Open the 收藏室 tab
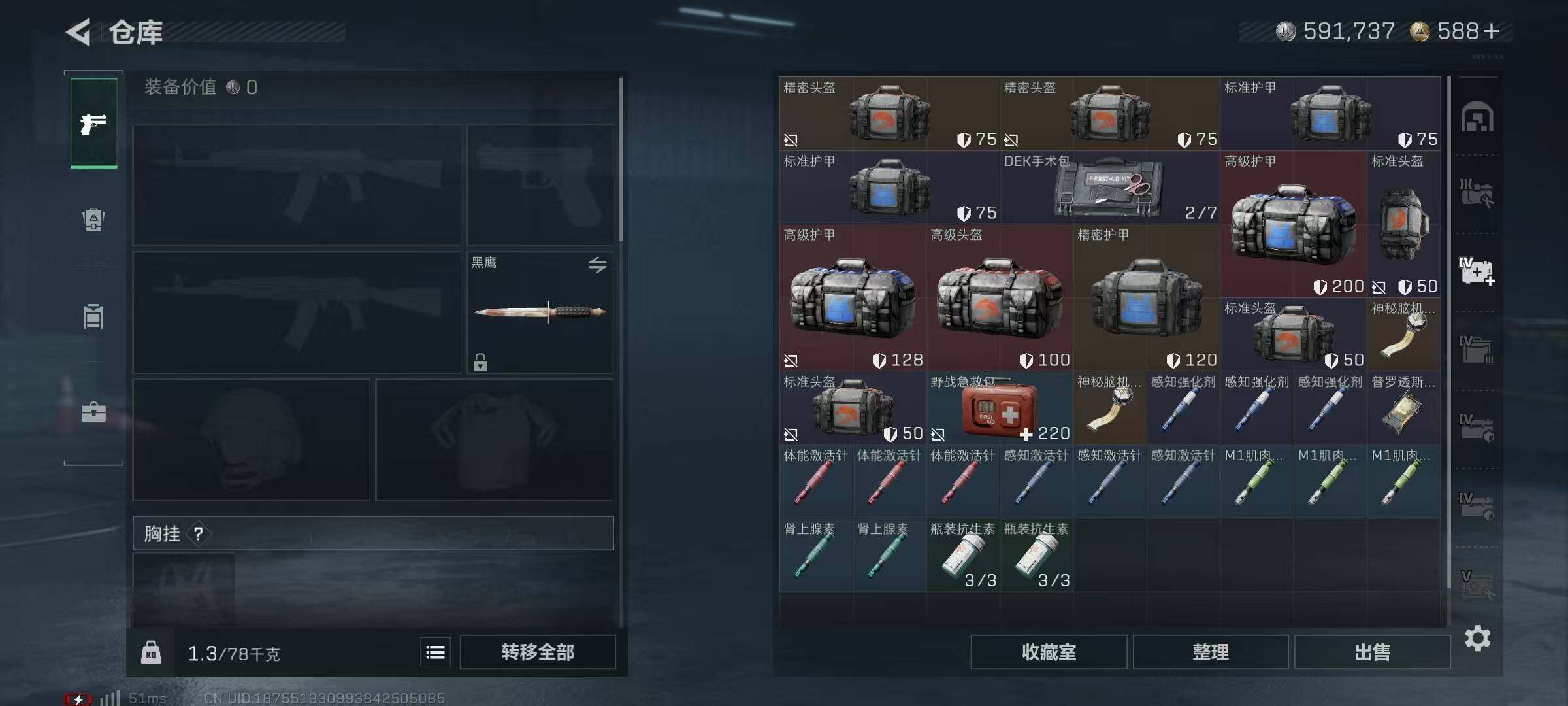 coord(1049,652)
